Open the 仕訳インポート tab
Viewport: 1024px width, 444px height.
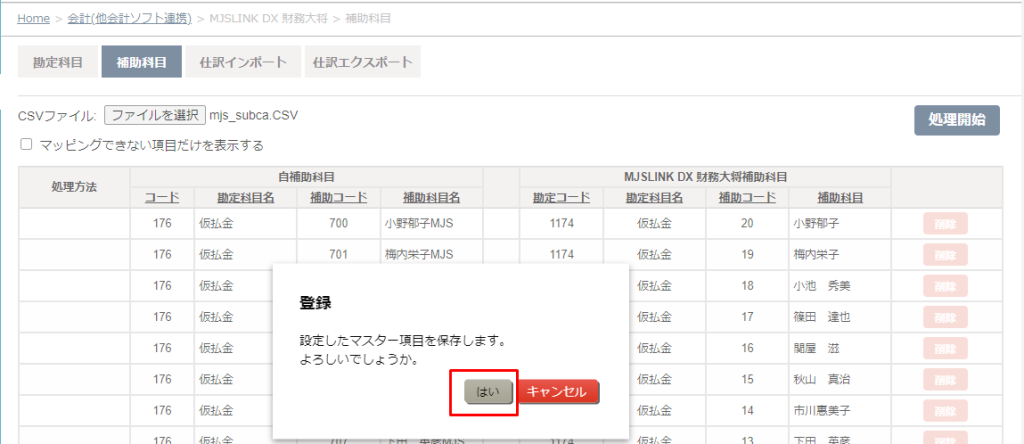243,62
